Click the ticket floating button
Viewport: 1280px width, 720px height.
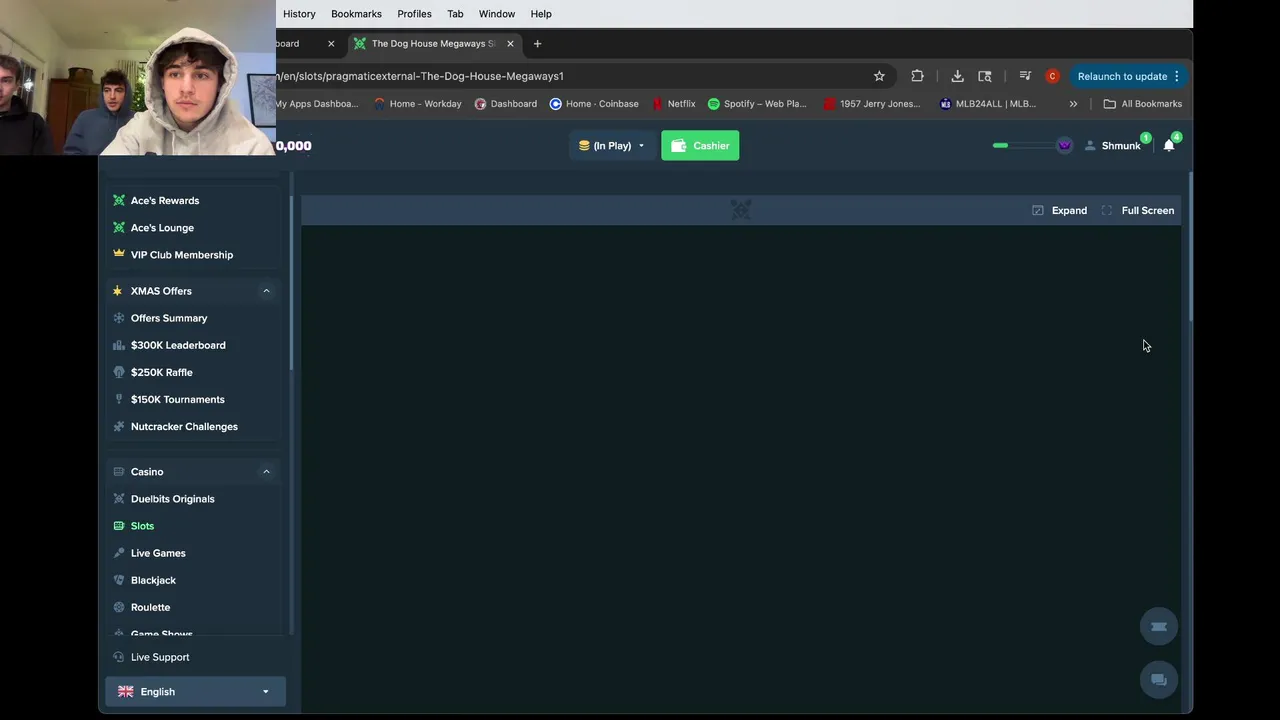[1159, 627]
